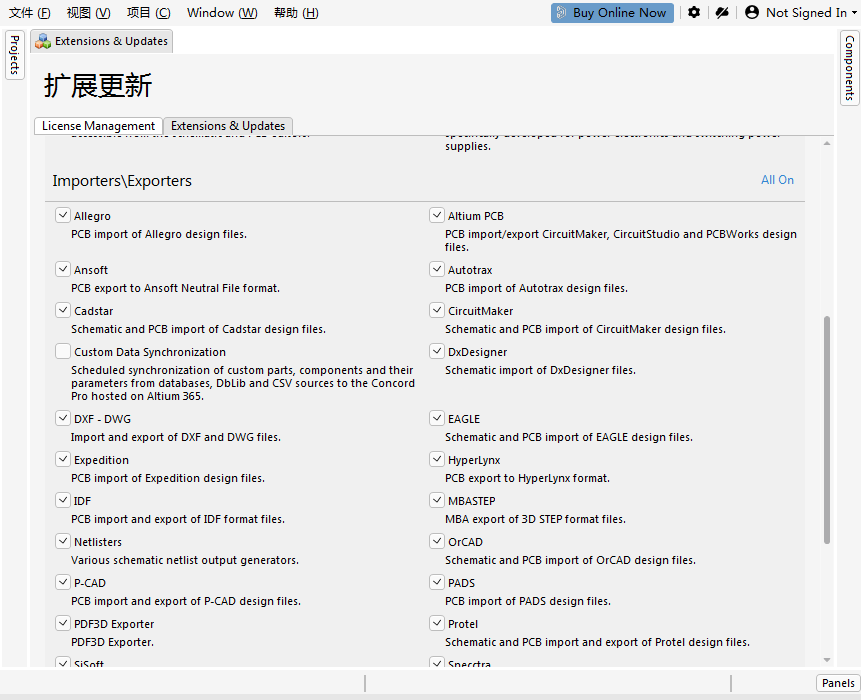Open the Panels button
Screen dimensions: 861x700
(838, 682)
